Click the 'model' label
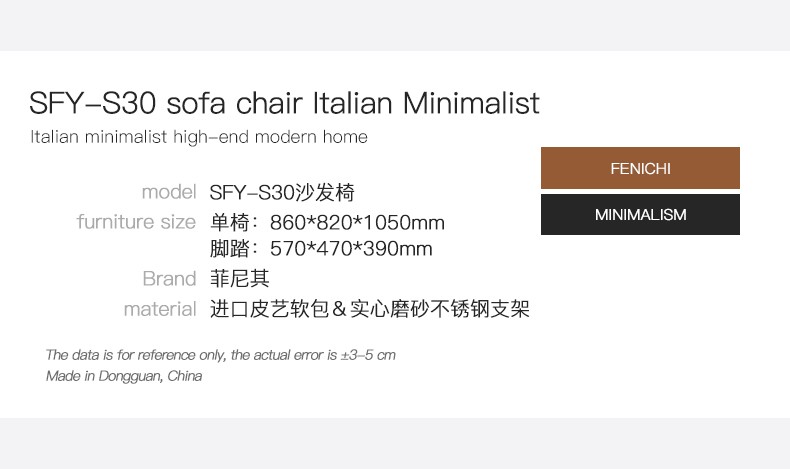Image resolution: width=790 pixels, height=469 pixels. (x=169, y=192)
